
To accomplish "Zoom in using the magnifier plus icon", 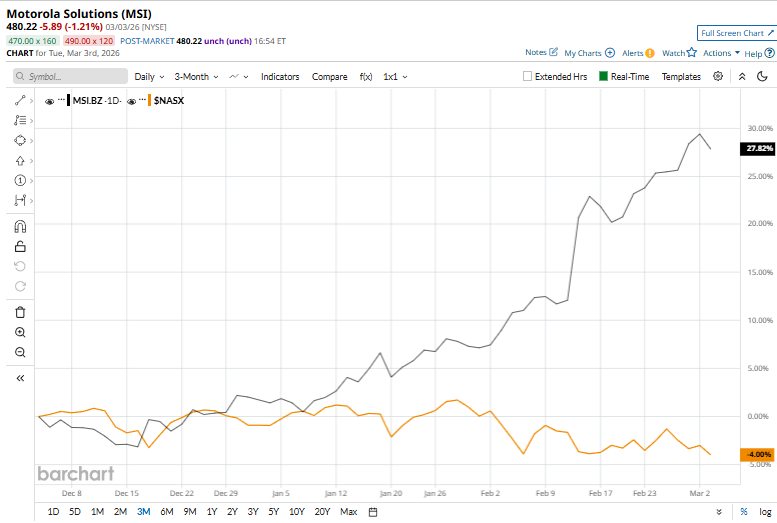I will 20,332.
